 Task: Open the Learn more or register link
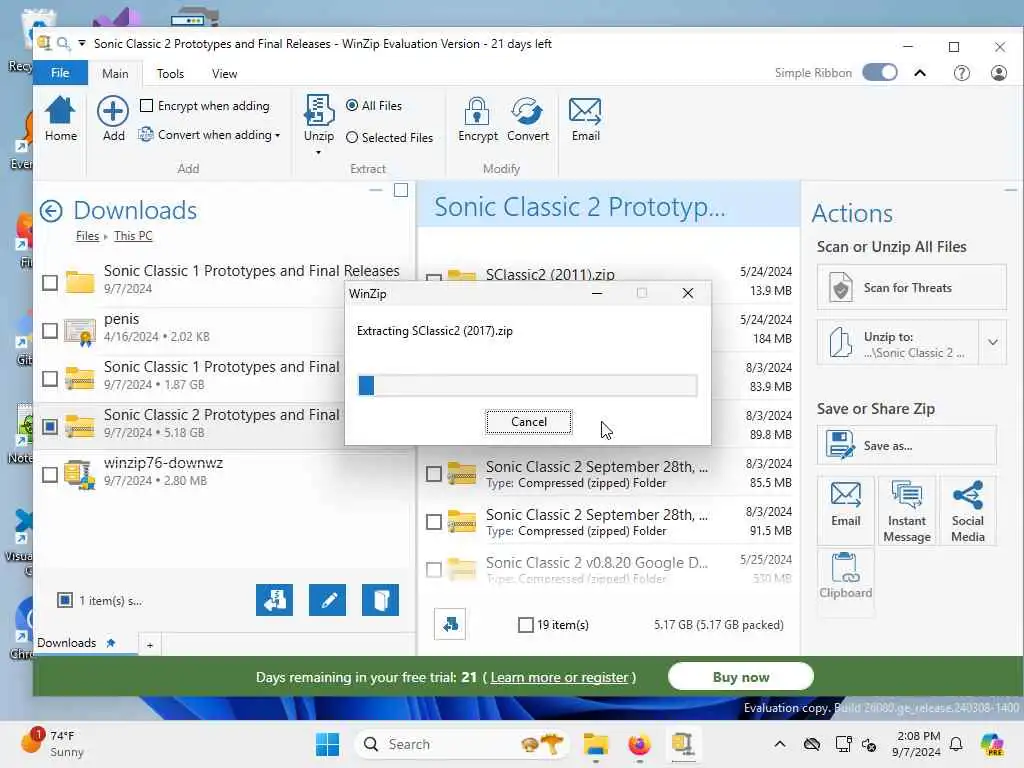pyautogui.click(x=559, y=677)
